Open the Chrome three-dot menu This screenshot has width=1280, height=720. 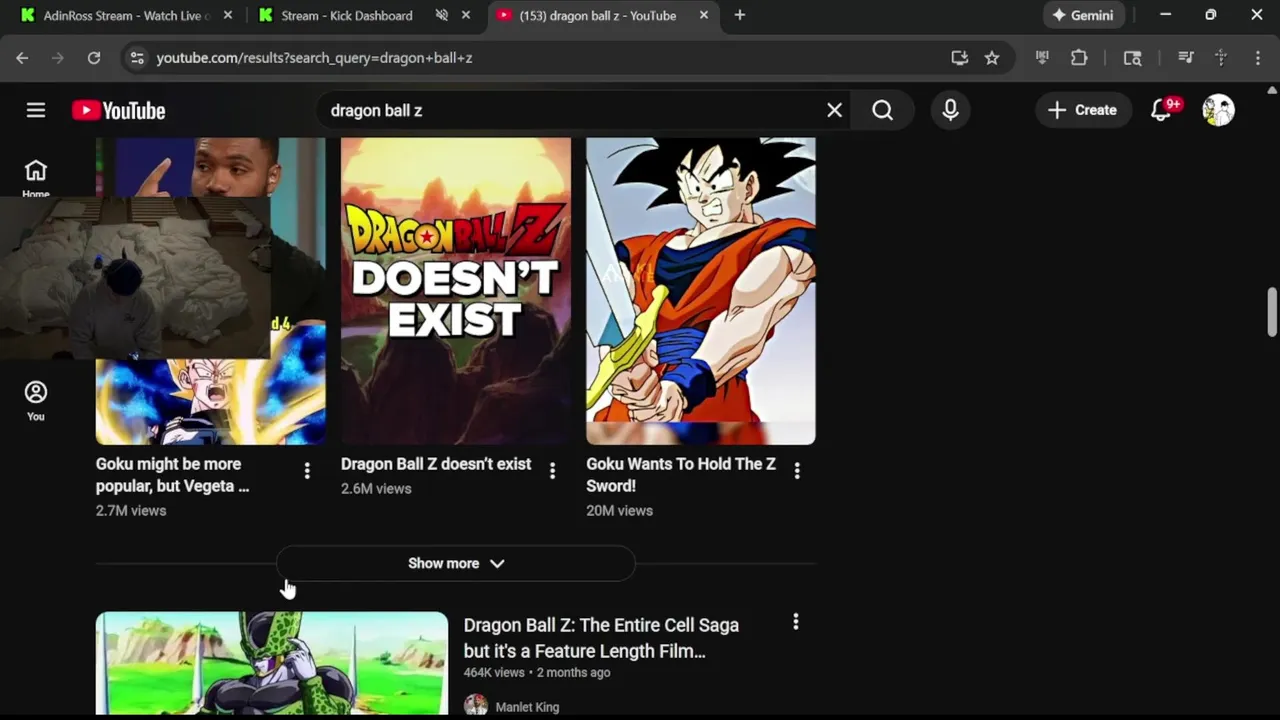pyautogui.click(x=1258, y=58)
